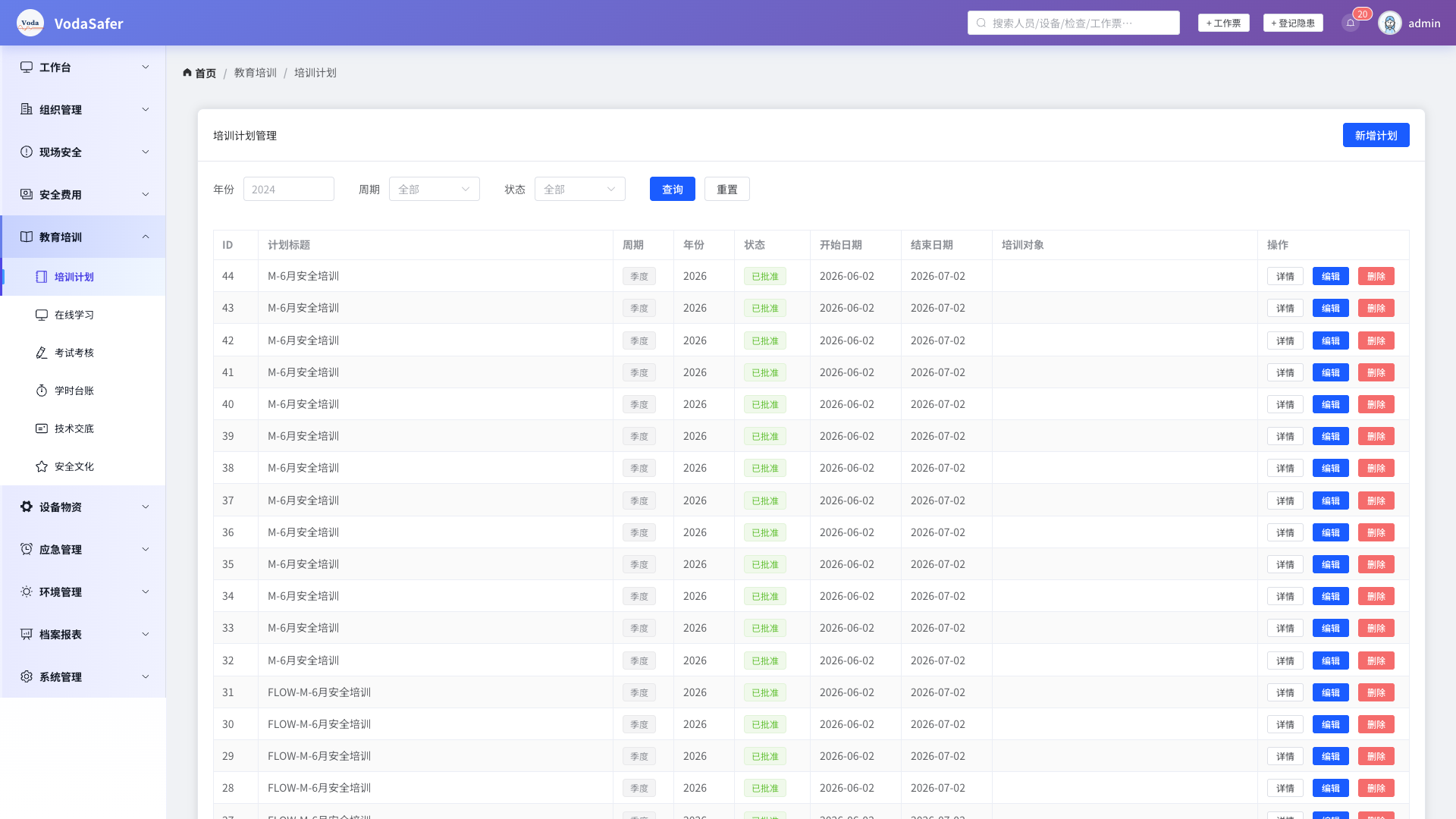Click the 新增计划 button
The width and height of the screenshot is (1456, 819).
click(x=1376, y=135)
